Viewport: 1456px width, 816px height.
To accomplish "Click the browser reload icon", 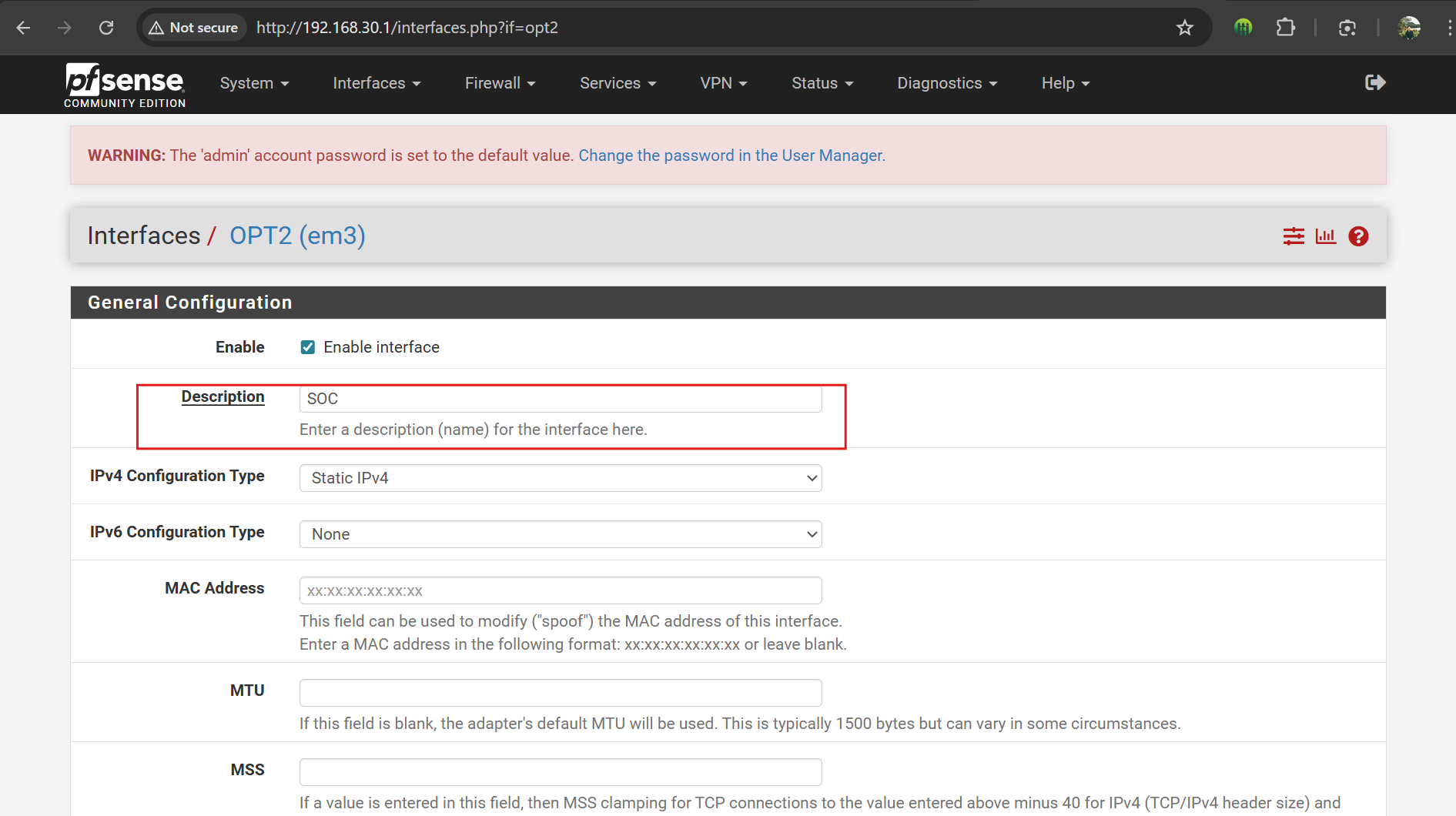I will (x=106, y=28).
